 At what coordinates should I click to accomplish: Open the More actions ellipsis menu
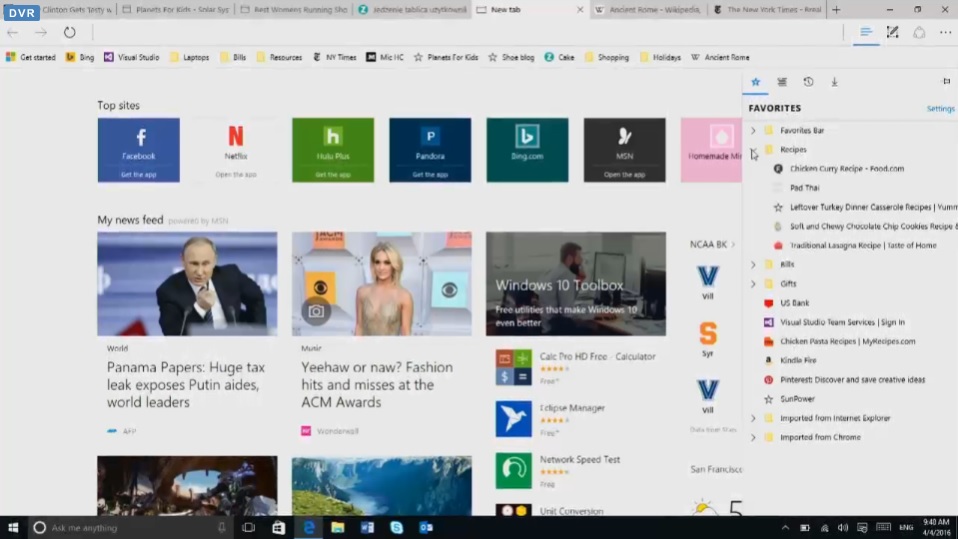tap(945, 32)
